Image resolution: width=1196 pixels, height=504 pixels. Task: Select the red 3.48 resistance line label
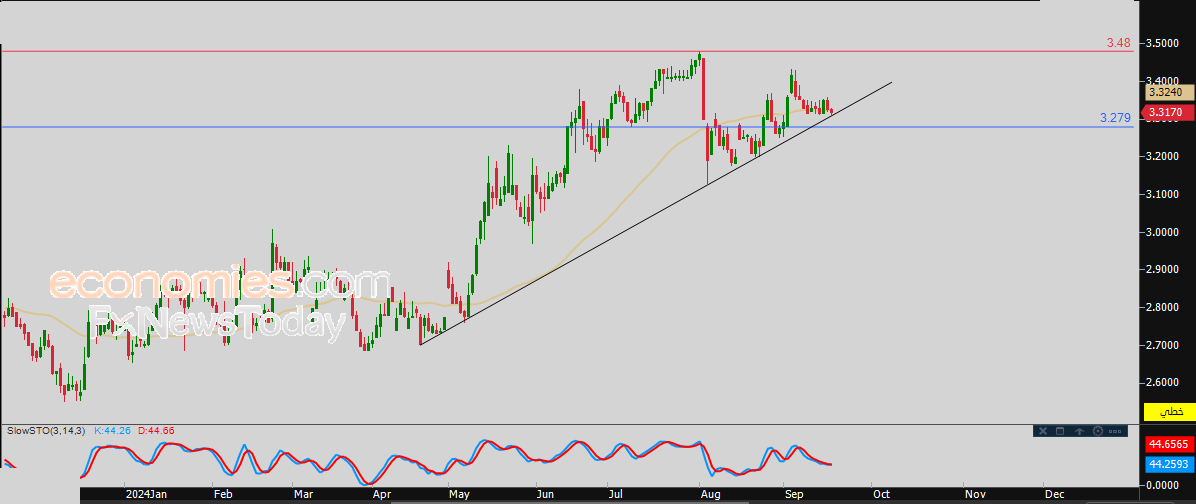pyautogui.click(x=1118, y=43)
